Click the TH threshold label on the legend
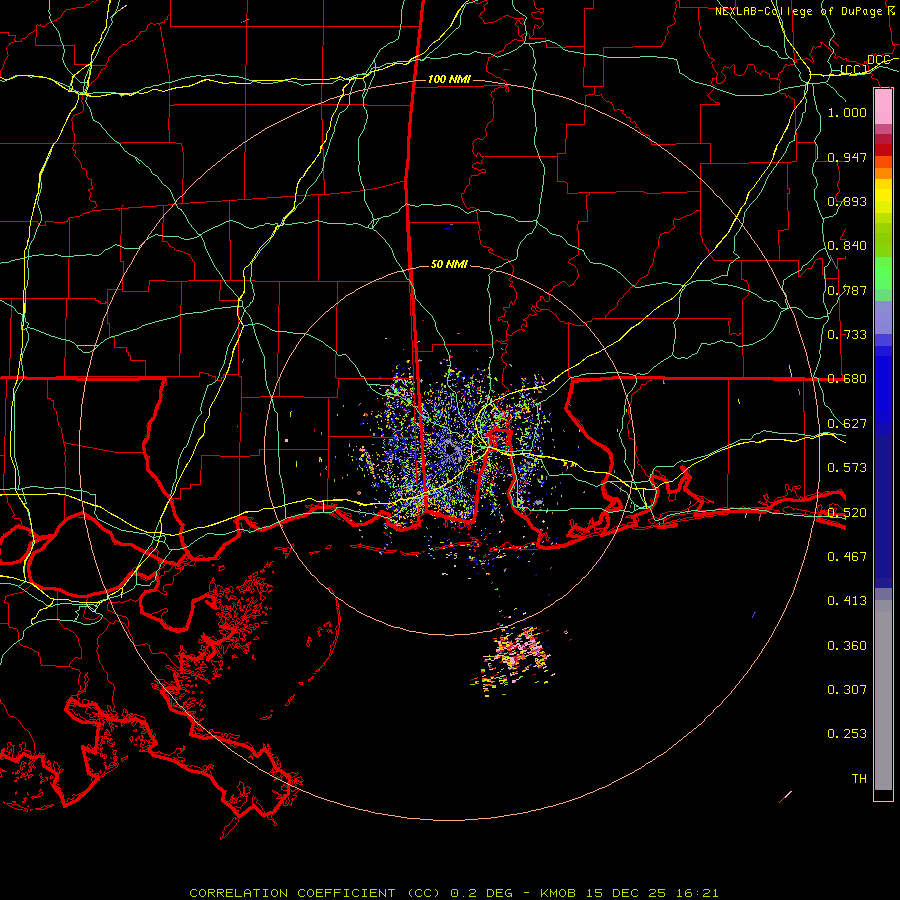 pos(859,779)
